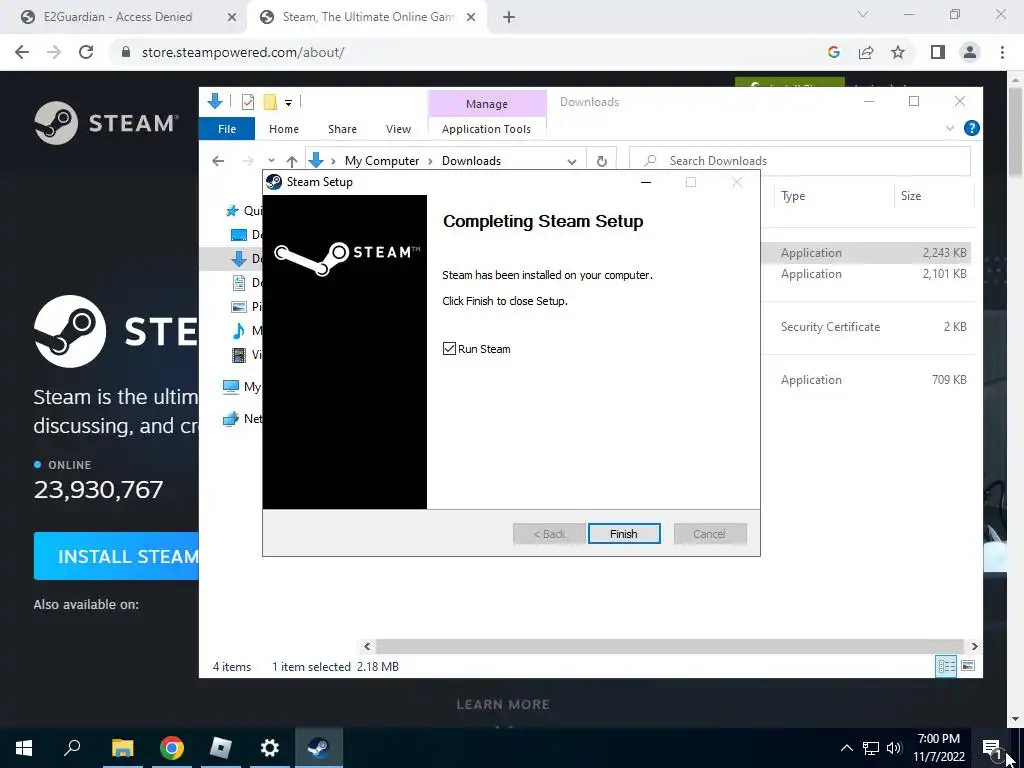This screenshot has width=1024, height=768.
Task: Expand recent locations dropdown in Explorer
Action: [271, 161]
